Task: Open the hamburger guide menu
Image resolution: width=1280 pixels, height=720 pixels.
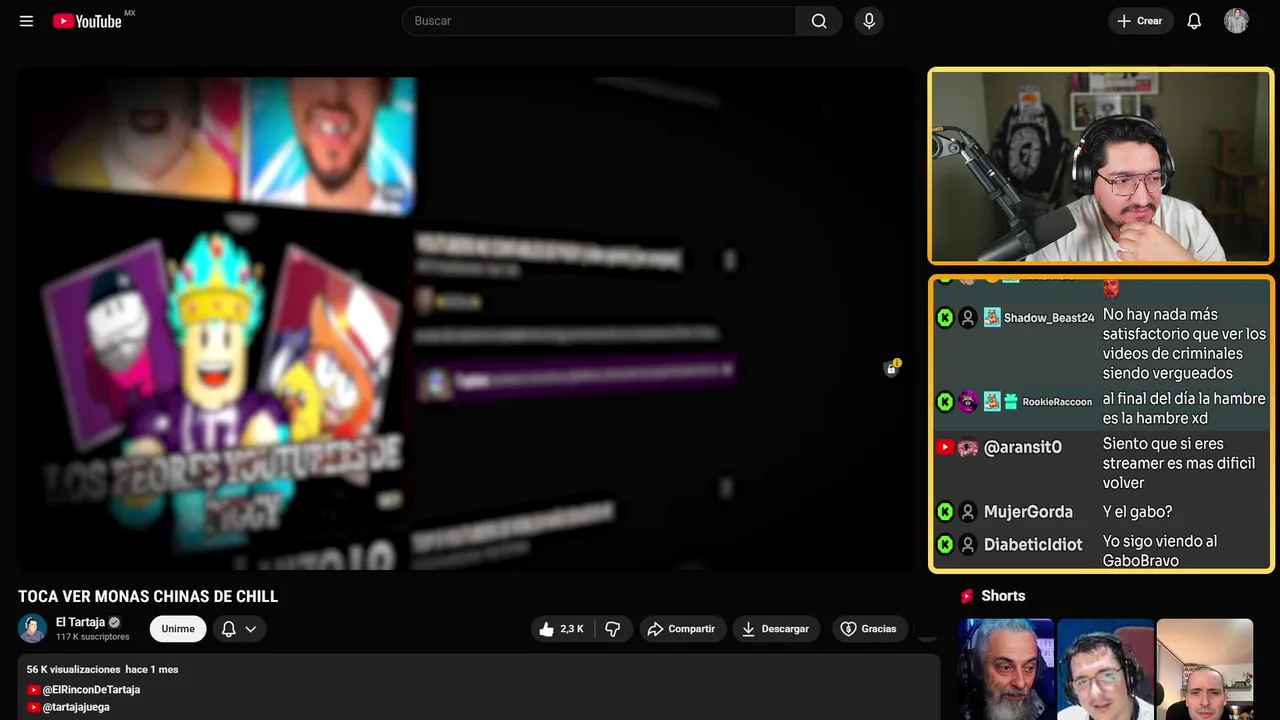Action: tap(26, 21)
